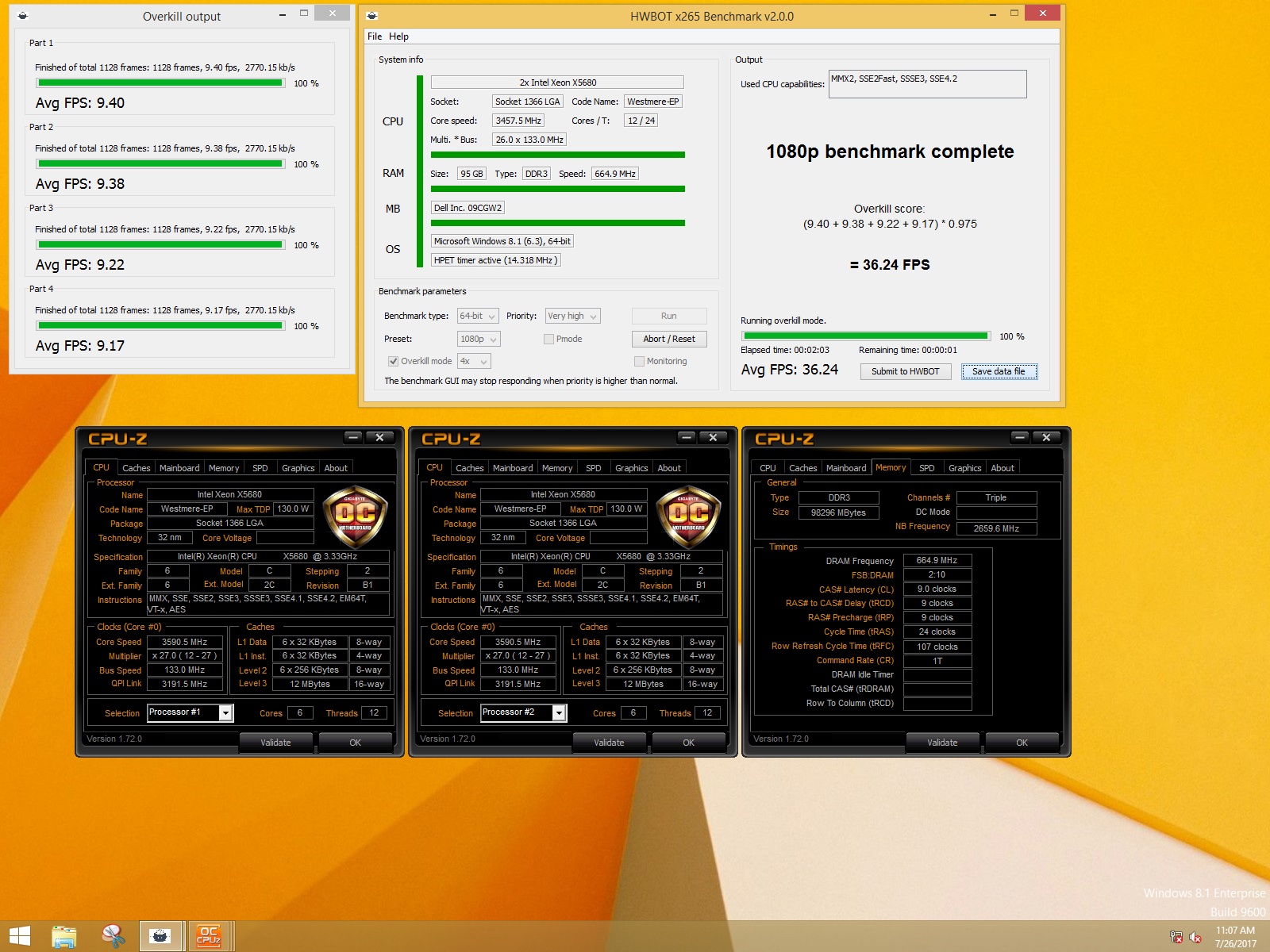This screenshot has height=952, width=1270.
Task: Switch to Caches tab in first CPU-Z window
Action: (137, 468)
